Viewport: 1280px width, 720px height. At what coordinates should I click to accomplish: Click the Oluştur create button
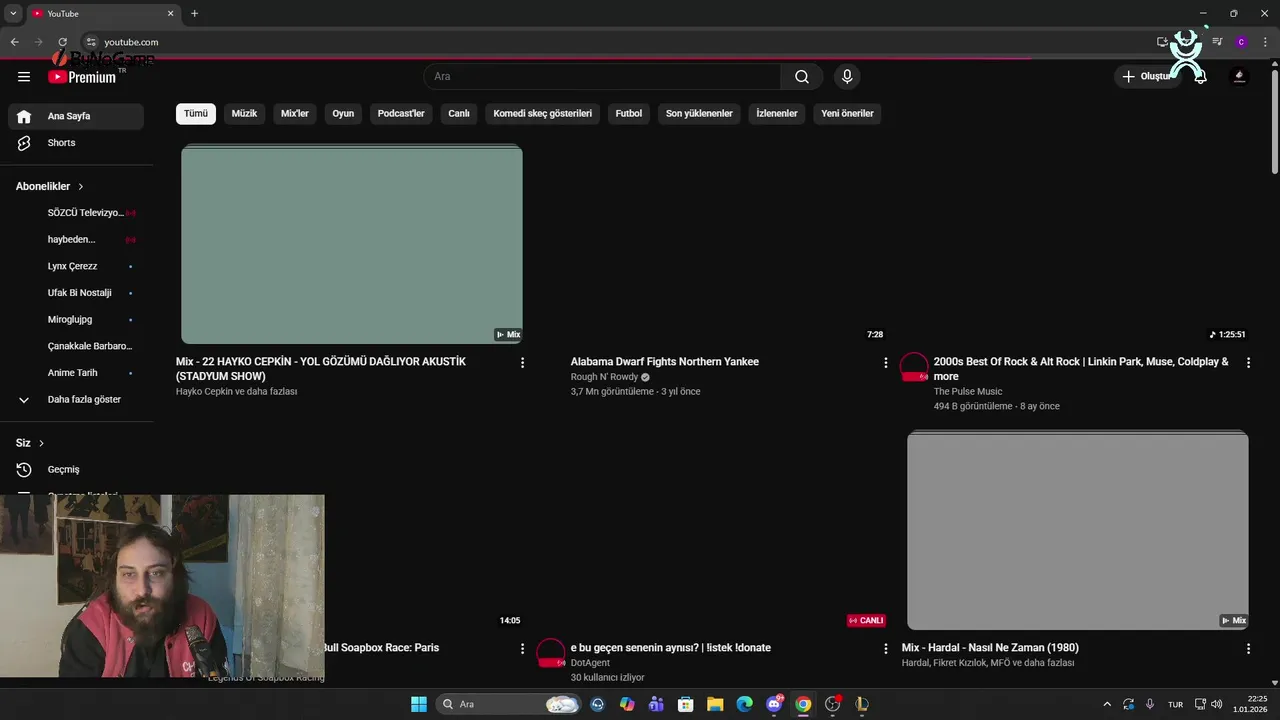point(1146,76)
